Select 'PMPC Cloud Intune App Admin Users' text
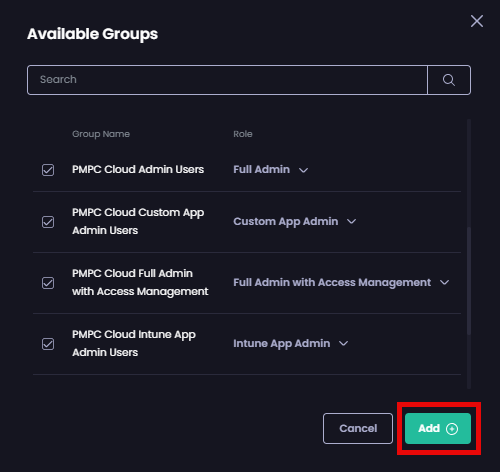The width and height of the screenshot is (500, 472). click(x=134, y=343)
